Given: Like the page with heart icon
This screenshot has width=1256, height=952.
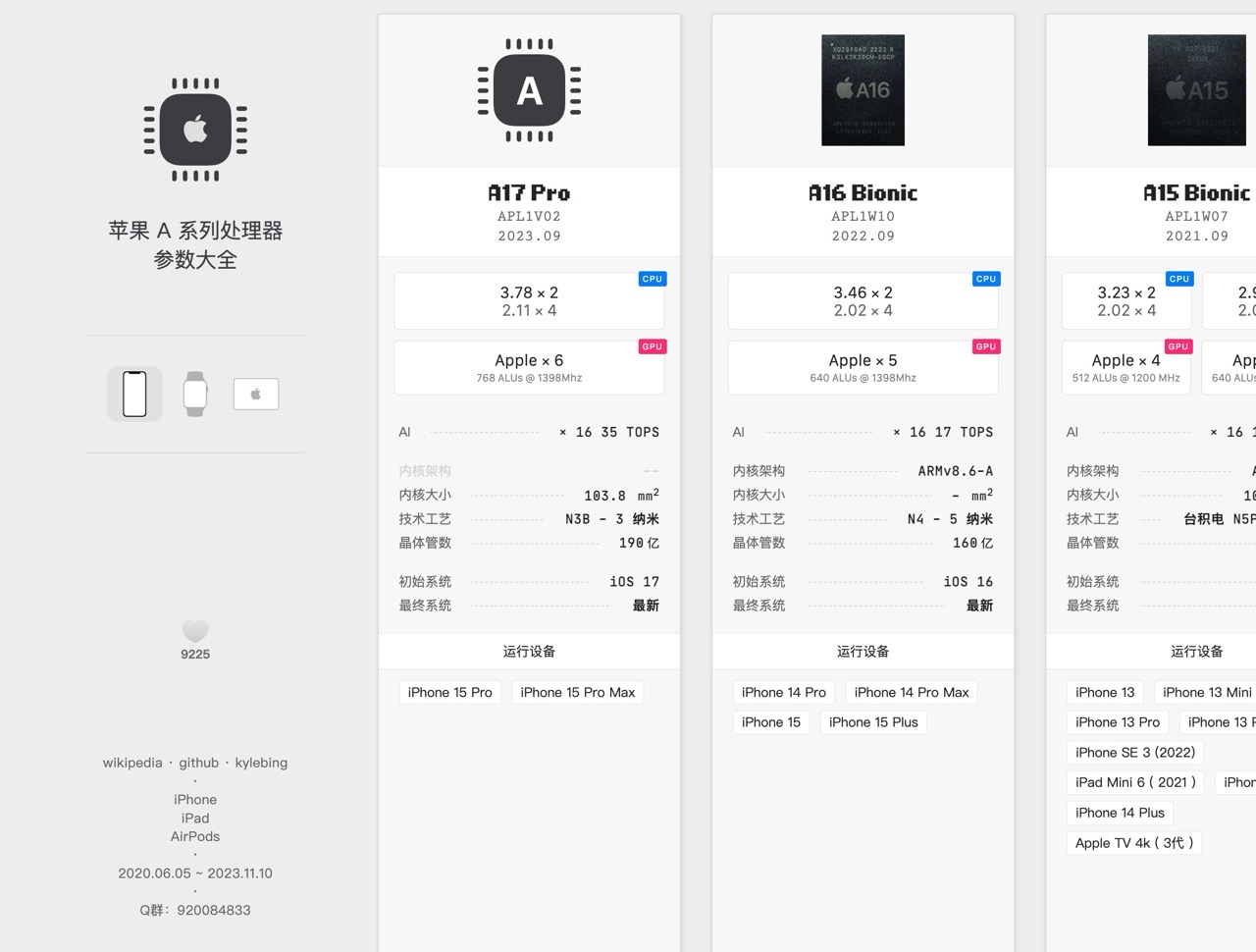Looking at the screenshot, I should (195, 631).
